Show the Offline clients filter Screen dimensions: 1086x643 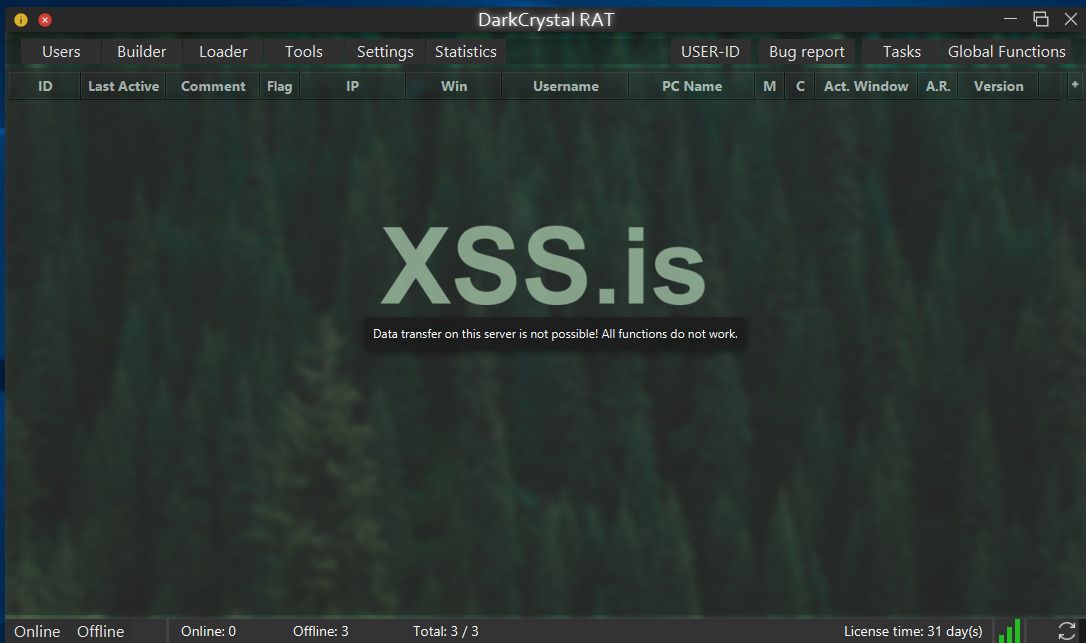pos(100,631)
